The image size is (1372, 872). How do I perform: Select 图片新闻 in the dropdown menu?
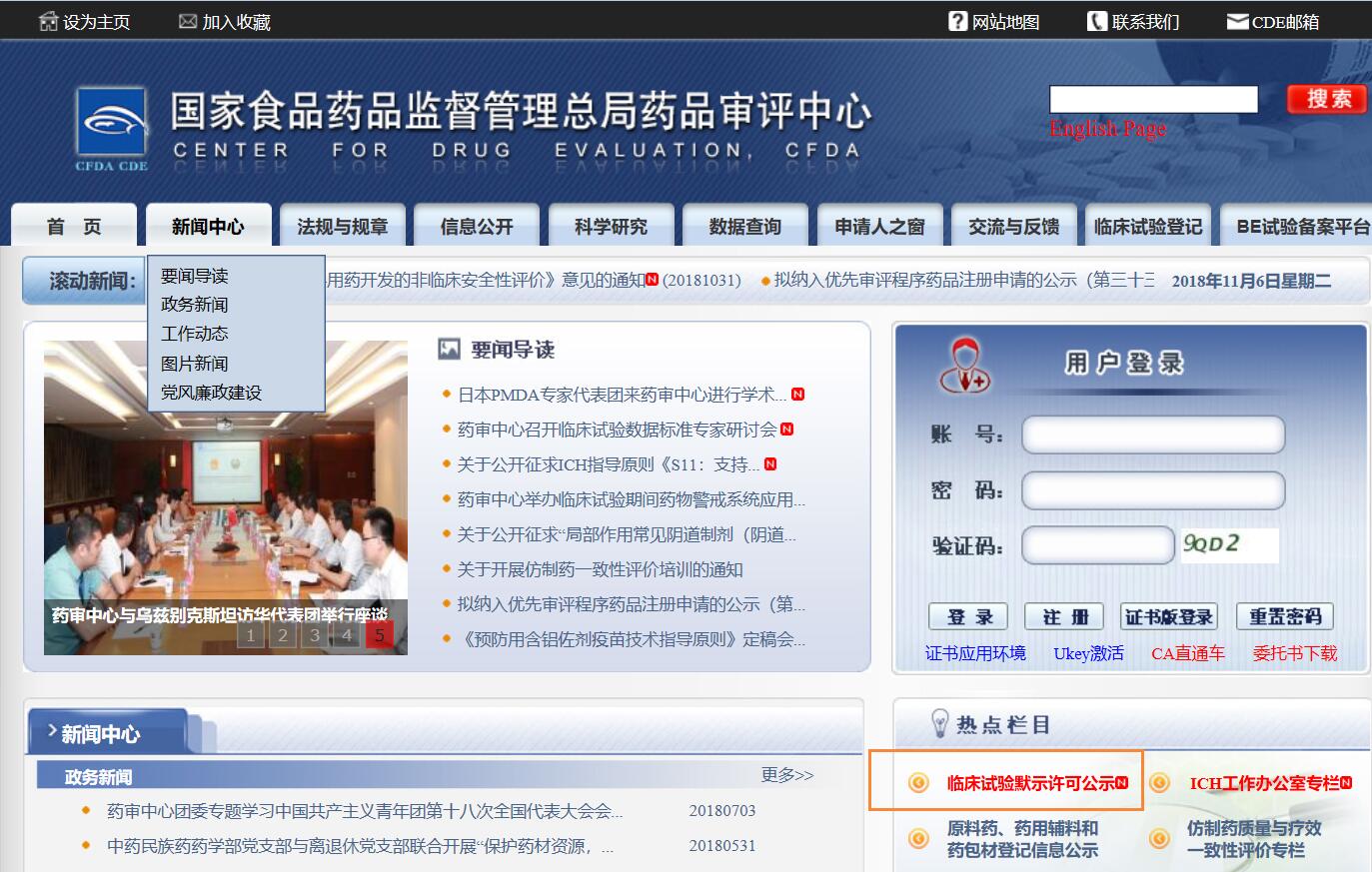click(195, 364)
